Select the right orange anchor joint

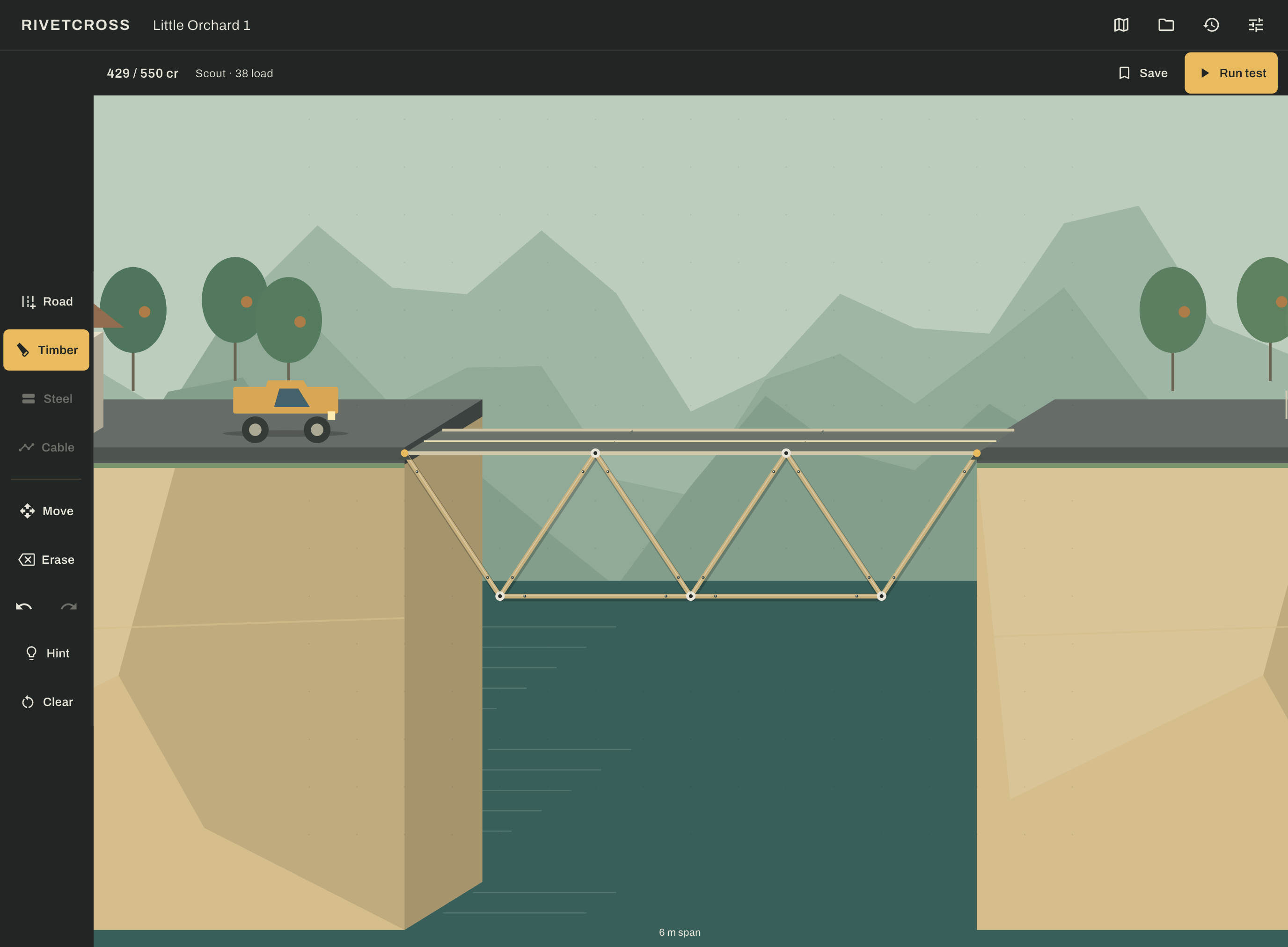tap(977, 453)
